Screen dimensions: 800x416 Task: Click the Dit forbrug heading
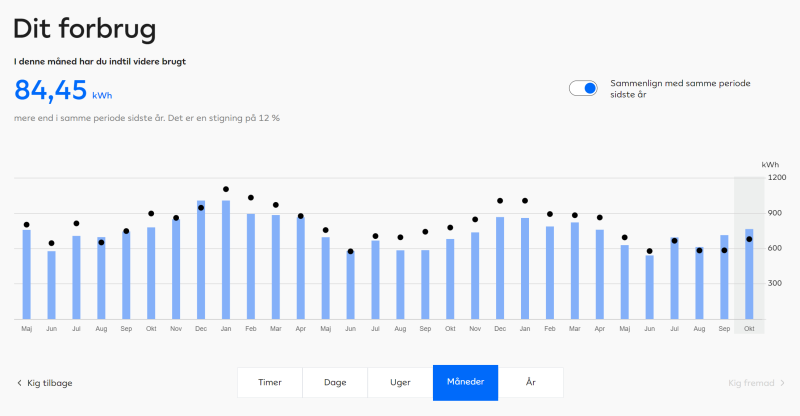[x=85, y=30]
